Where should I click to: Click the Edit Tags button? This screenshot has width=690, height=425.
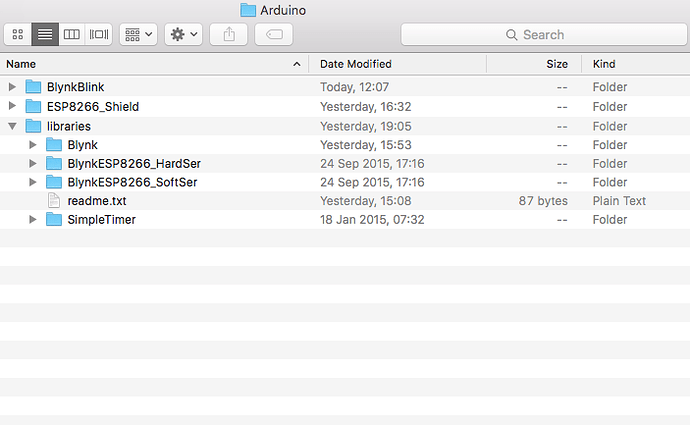pyautogui.click(x=274, y=34)
